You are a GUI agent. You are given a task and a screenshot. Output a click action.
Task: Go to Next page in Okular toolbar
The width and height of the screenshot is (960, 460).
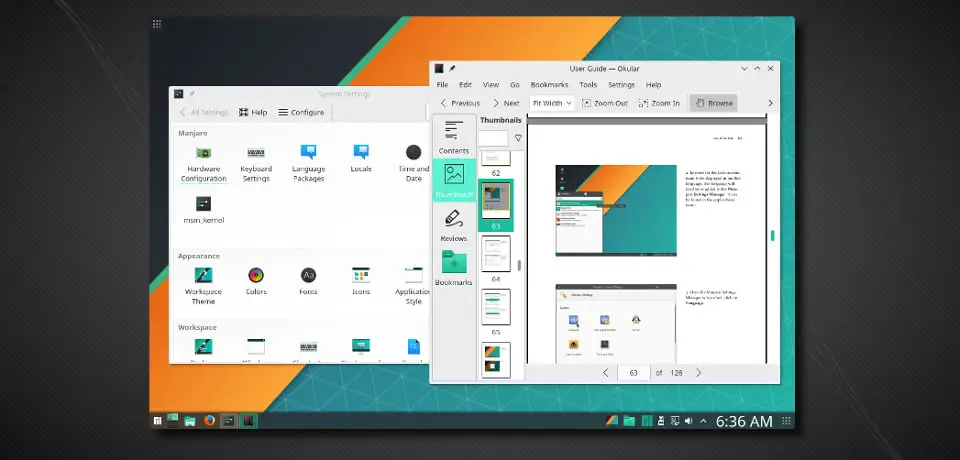(x=506, y=103)
